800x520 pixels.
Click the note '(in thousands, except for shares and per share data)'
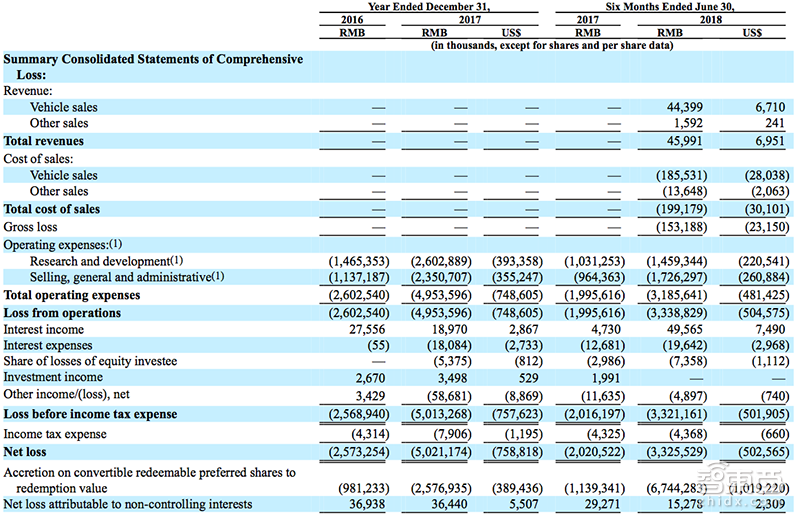click(552, 45)
